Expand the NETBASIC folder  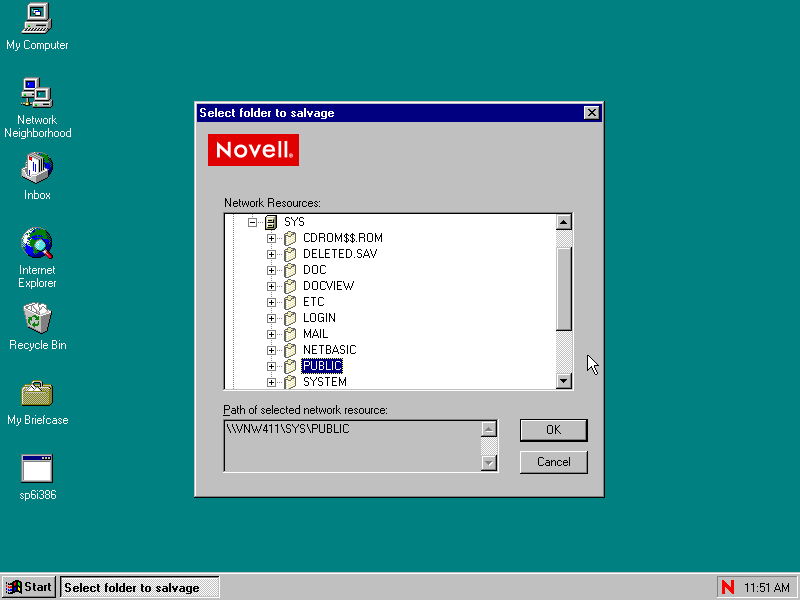(x=271, y=350)
